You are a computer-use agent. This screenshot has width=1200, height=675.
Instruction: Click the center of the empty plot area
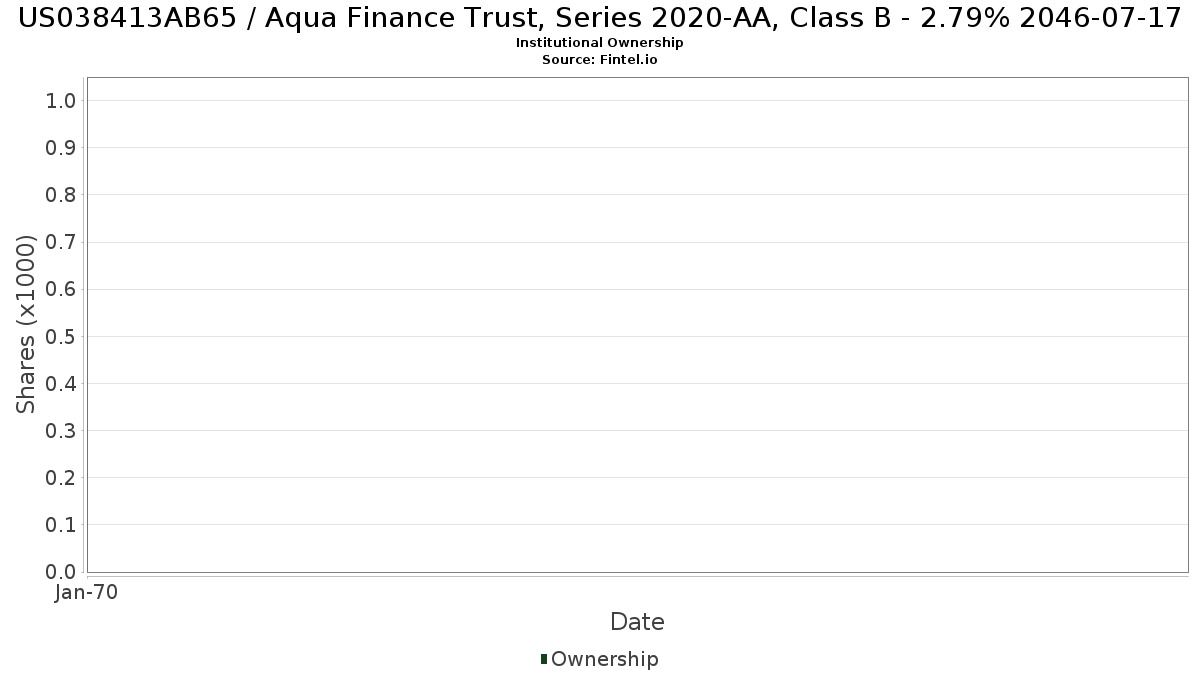coord(637,325)
